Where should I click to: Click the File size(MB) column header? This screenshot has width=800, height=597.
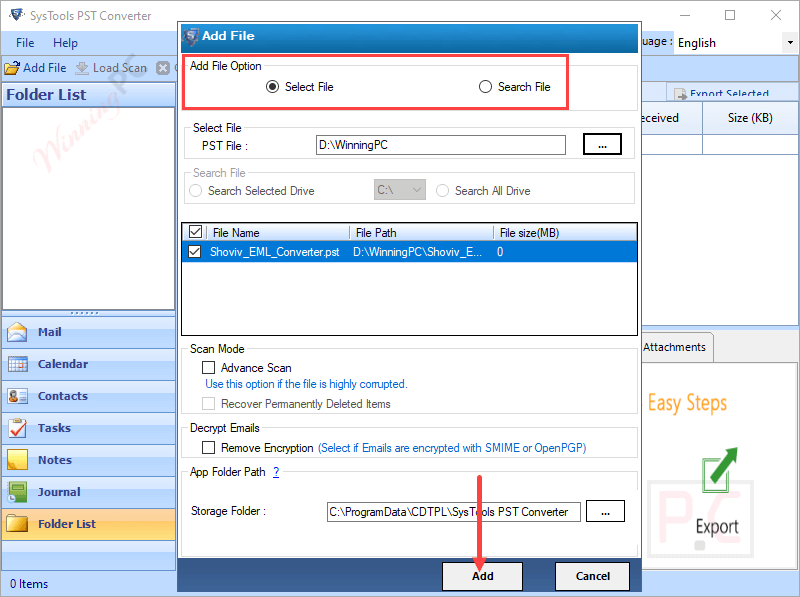[565, 233]
